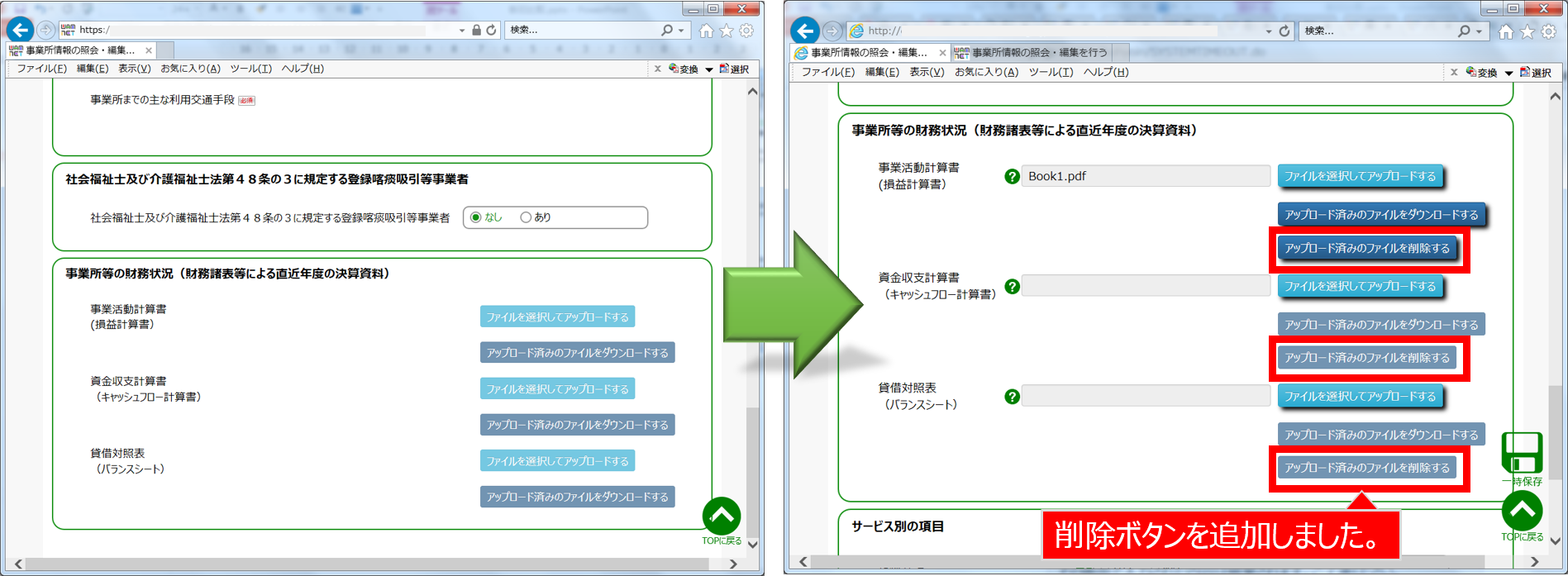Screen dimensions: 1568x576
Task: Delete uploaded file for 資金収支計算書
Action: [1367, 358]
